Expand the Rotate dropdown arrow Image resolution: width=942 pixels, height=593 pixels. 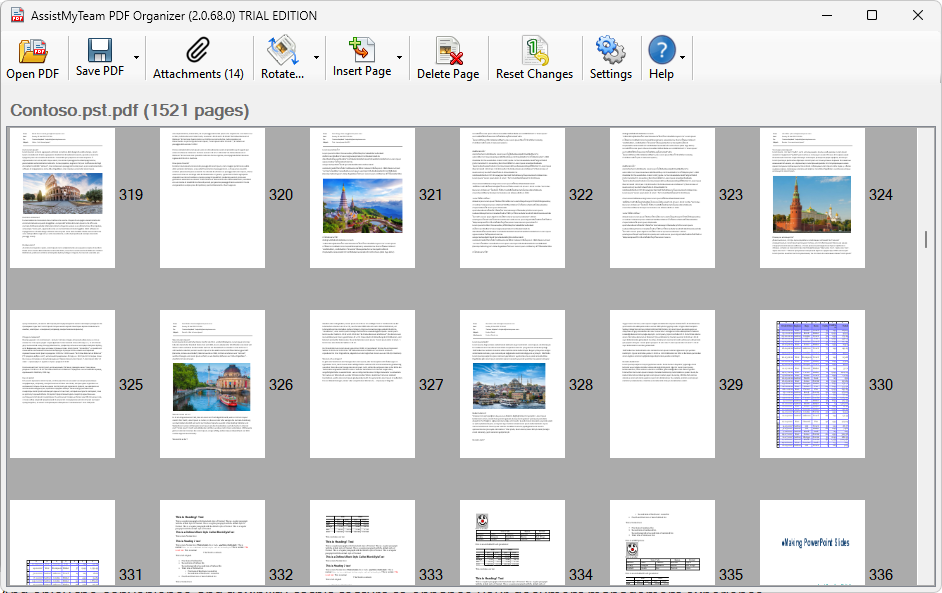click(x=316, y=58)
